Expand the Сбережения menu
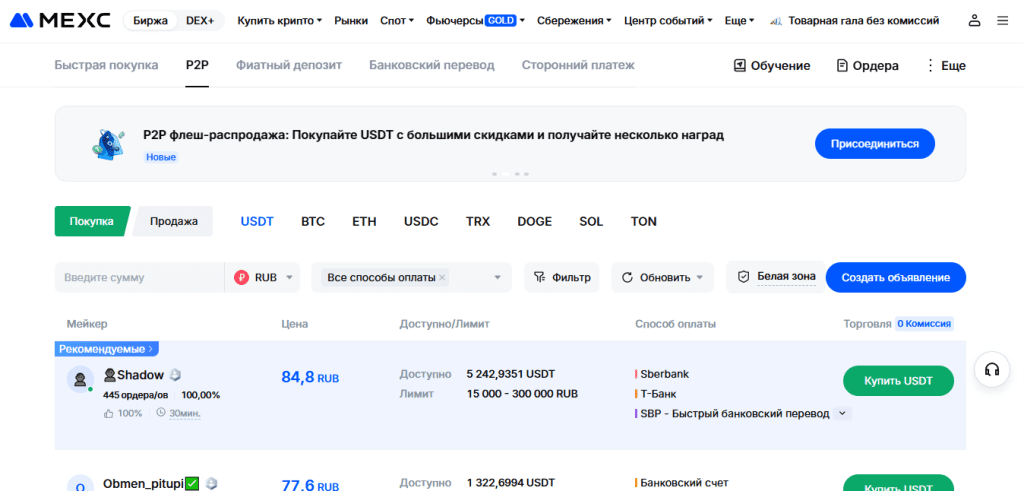The width and height of the screenshot is (1024, 491). tap(574, 21)
